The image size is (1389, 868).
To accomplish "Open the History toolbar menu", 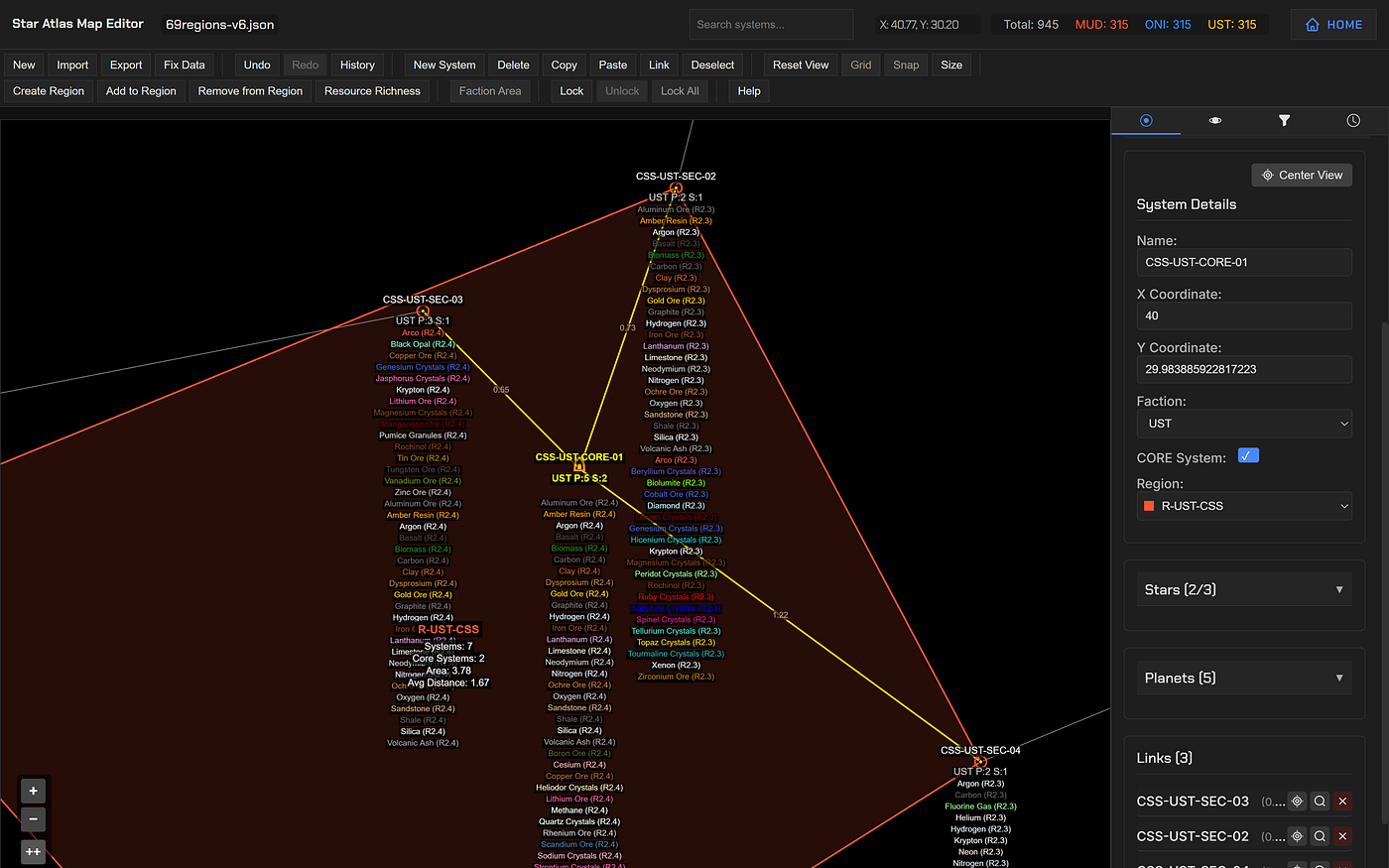I will click(357, 63).
